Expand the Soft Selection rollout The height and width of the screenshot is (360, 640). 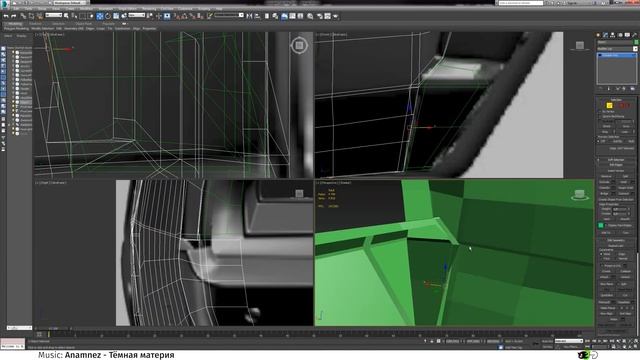click(616, 160)
